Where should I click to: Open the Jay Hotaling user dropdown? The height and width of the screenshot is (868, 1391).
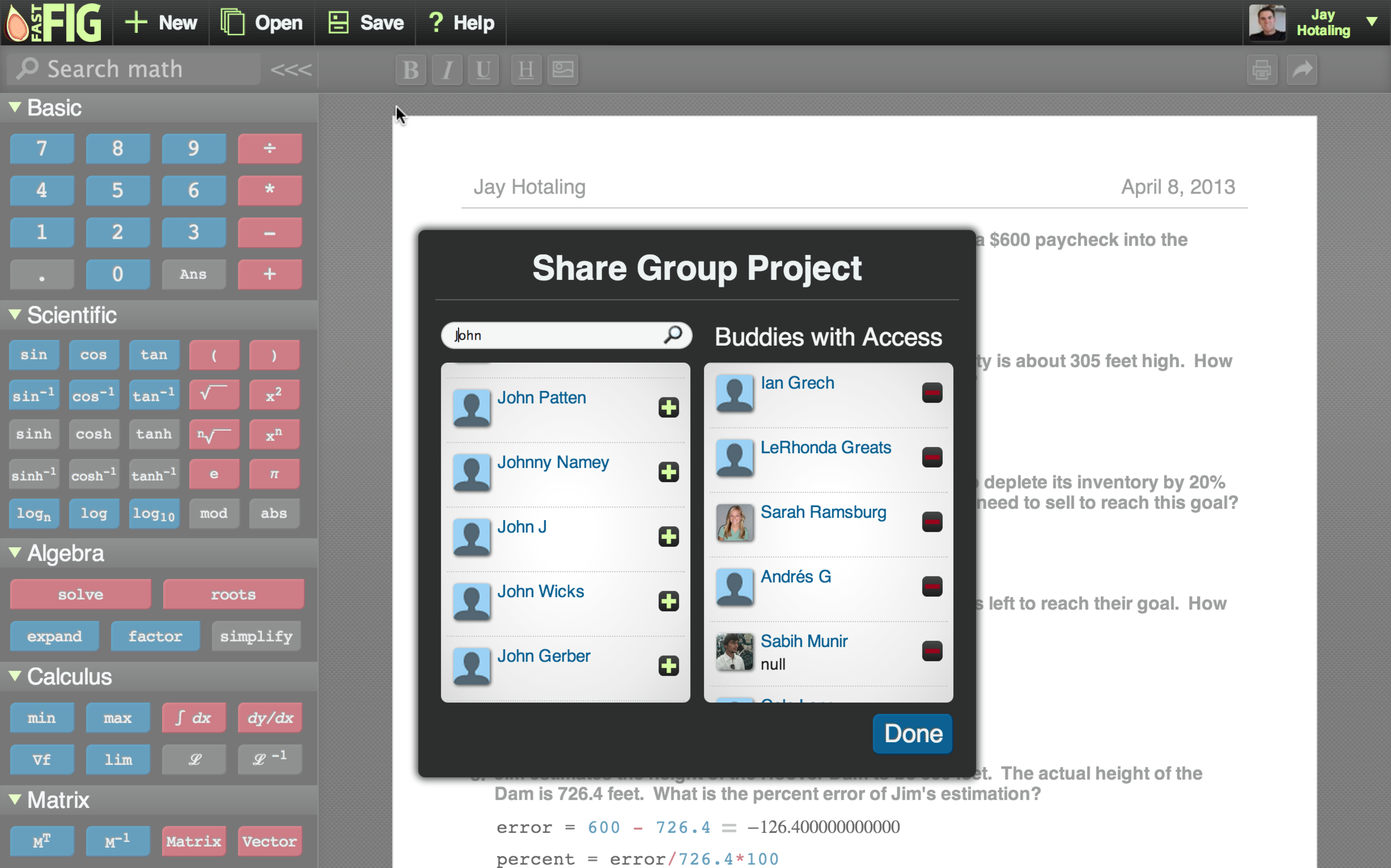pyautogui.click(x=1371, y=22)
